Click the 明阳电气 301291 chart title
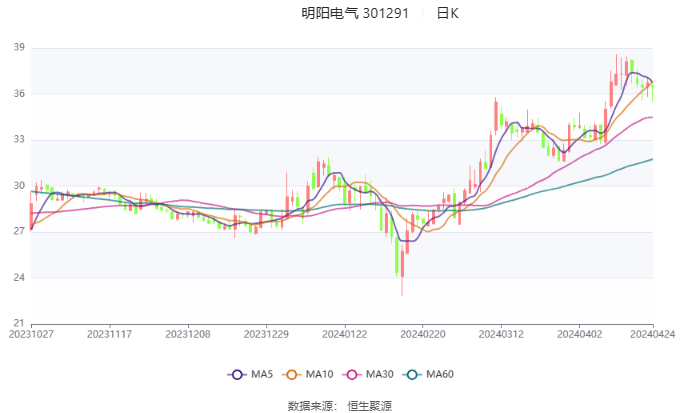 [x=355, y=14]
